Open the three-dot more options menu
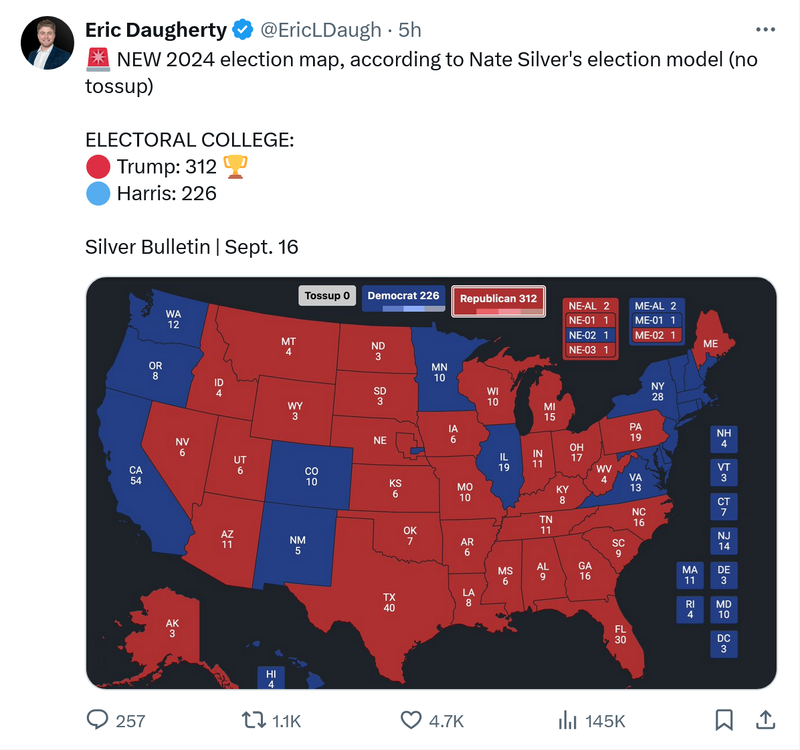800x750 pixels. coord(765,30)
